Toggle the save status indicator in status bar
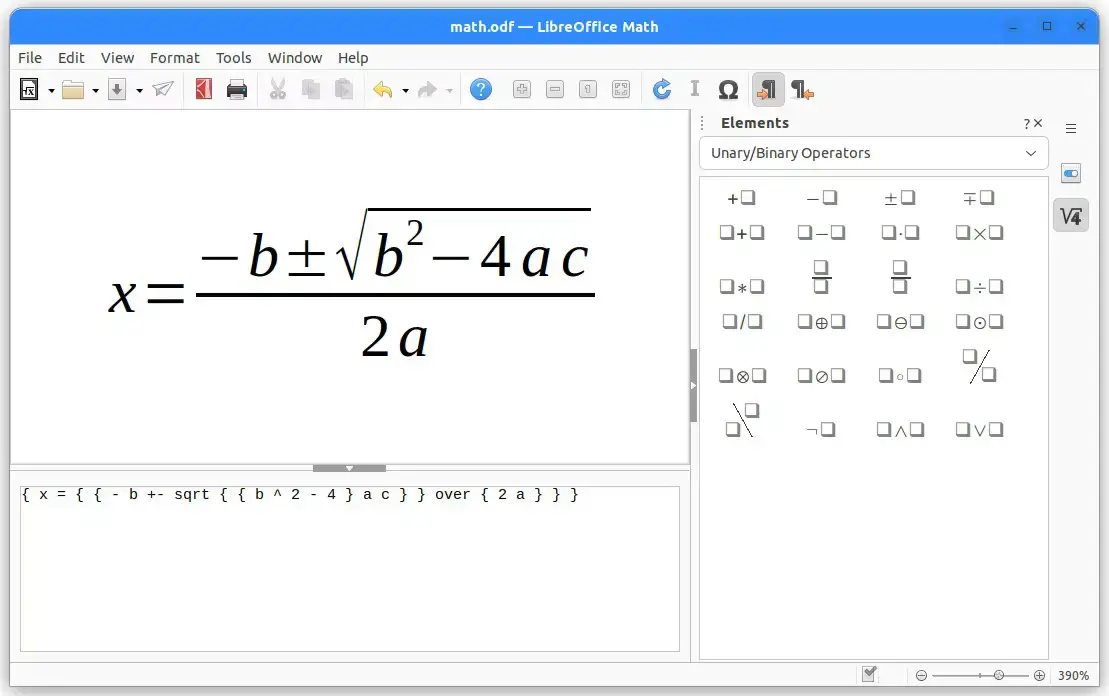The height and width of the screenshot is (696, 1109). click(869, 675)
